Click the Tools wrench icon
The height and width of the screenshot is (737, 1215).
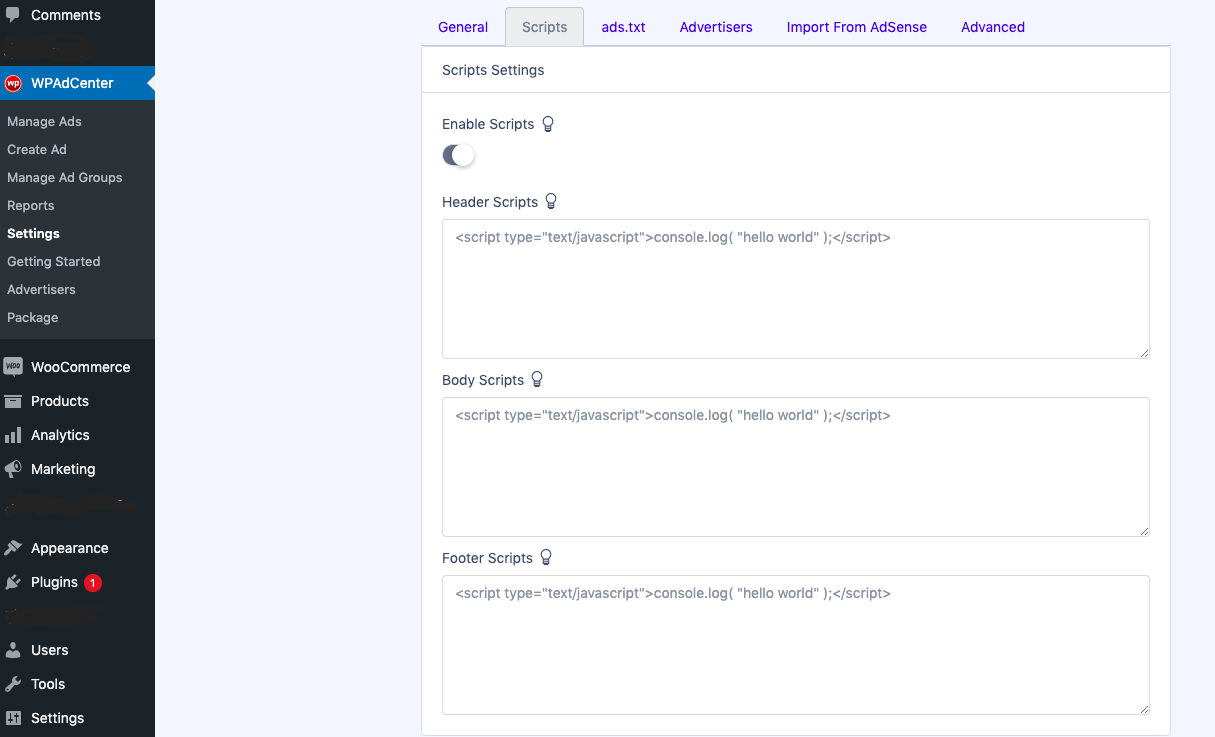(14, 684)
